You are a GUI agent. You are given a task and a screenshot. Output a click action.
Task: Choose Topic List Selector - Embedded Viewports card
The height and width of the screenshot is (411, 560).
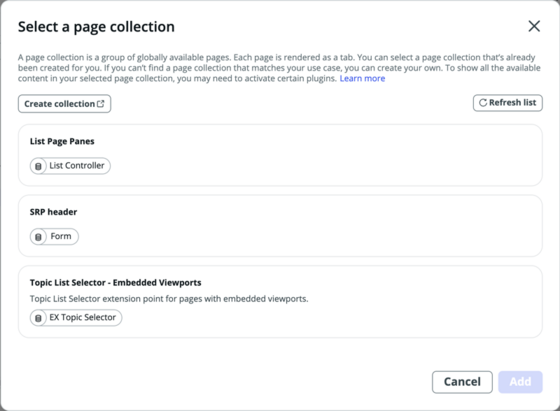[280, 301]
